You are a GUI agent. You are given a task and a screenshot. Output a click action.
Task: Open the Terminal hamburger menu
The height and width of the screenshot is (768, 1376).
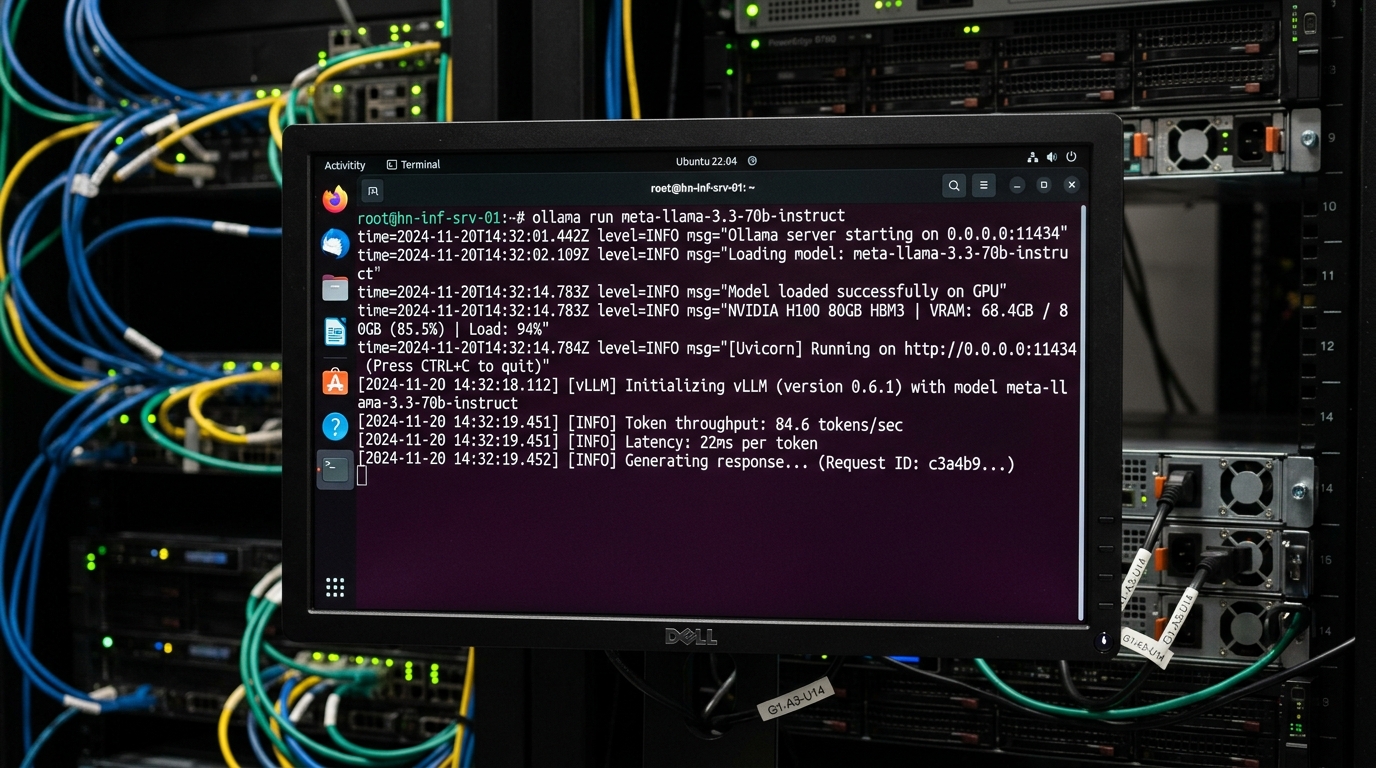coord(984,186)
